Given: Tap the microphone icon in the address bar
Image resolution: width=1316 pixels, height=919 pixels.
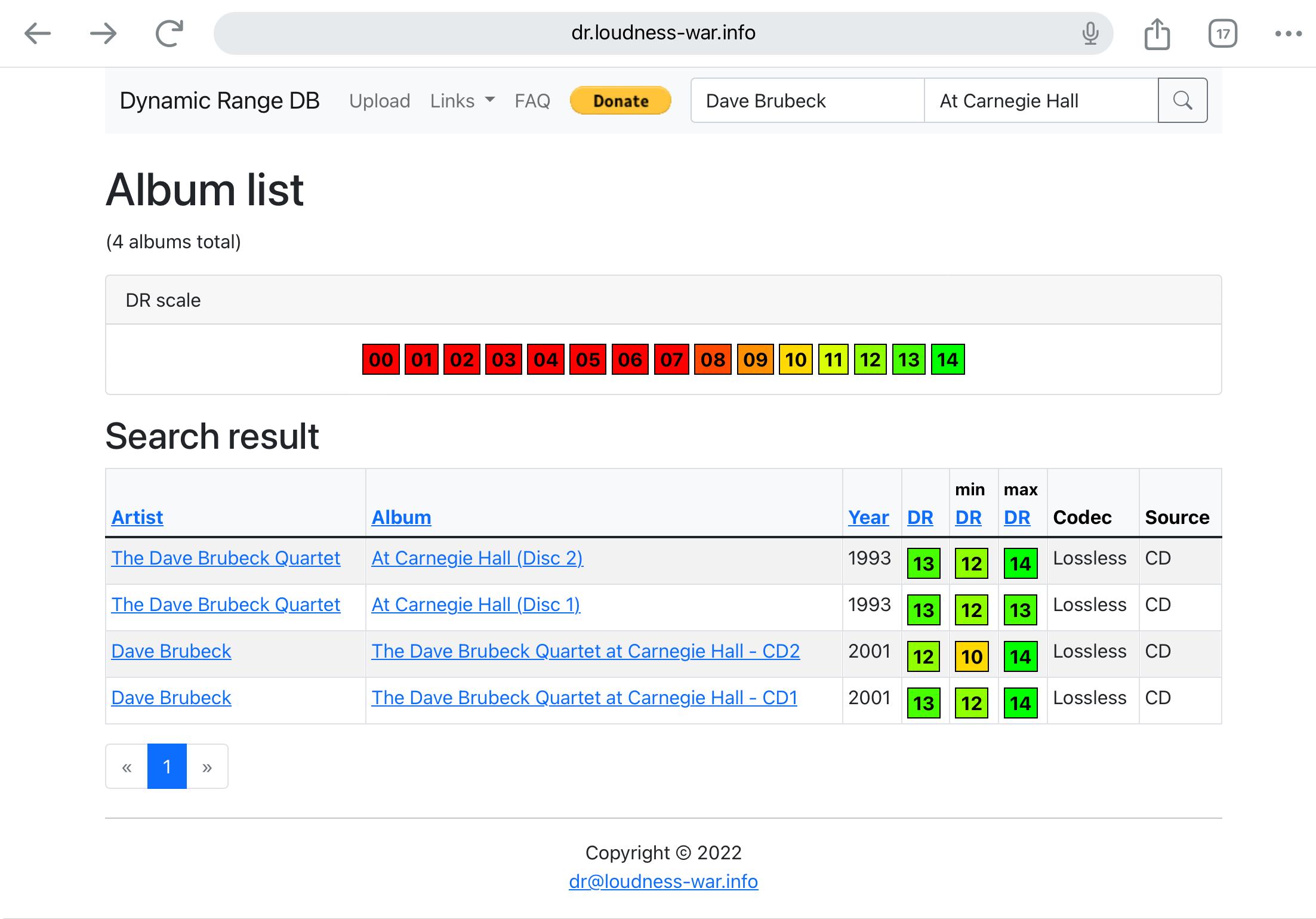Looking at the screenshot, I should 1090,33.
